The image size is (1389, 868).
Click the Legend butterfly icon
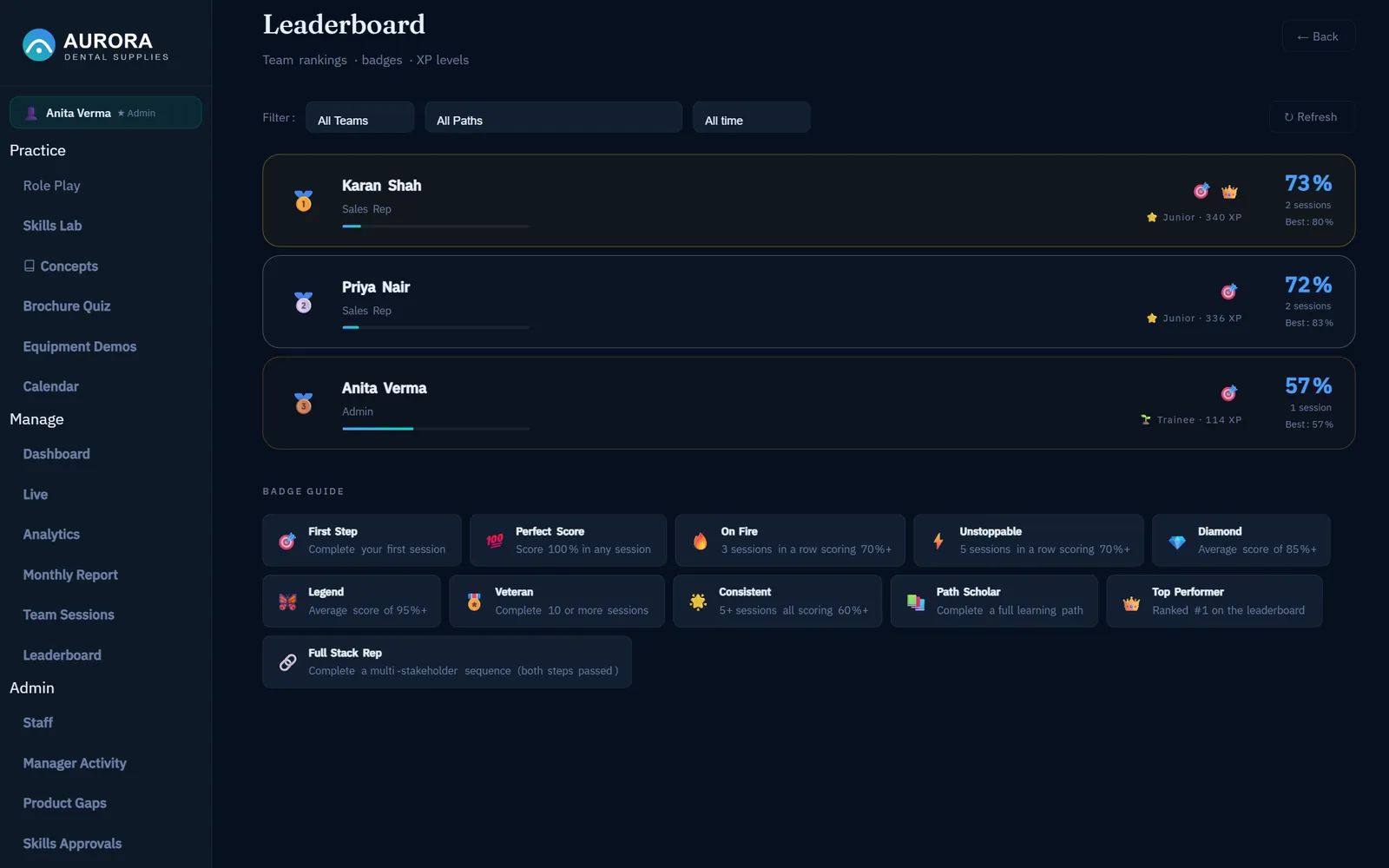click(287, 602)
